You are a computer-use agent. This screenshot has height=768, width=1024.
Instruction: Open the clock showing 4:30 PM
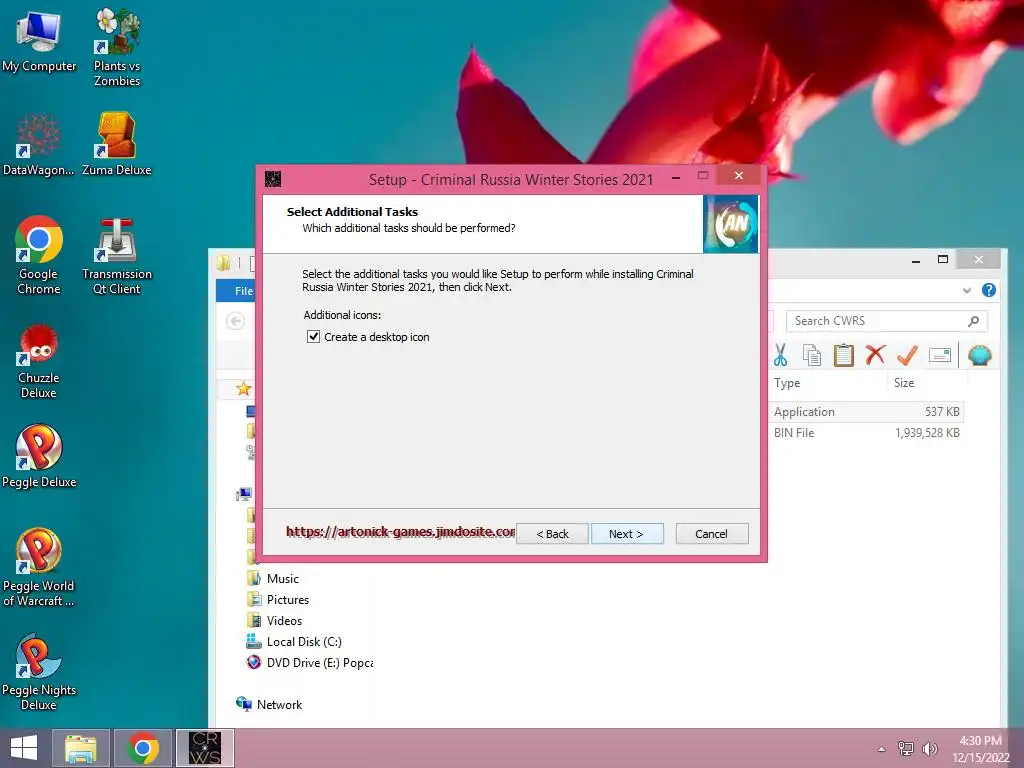(x=981, y=748)
